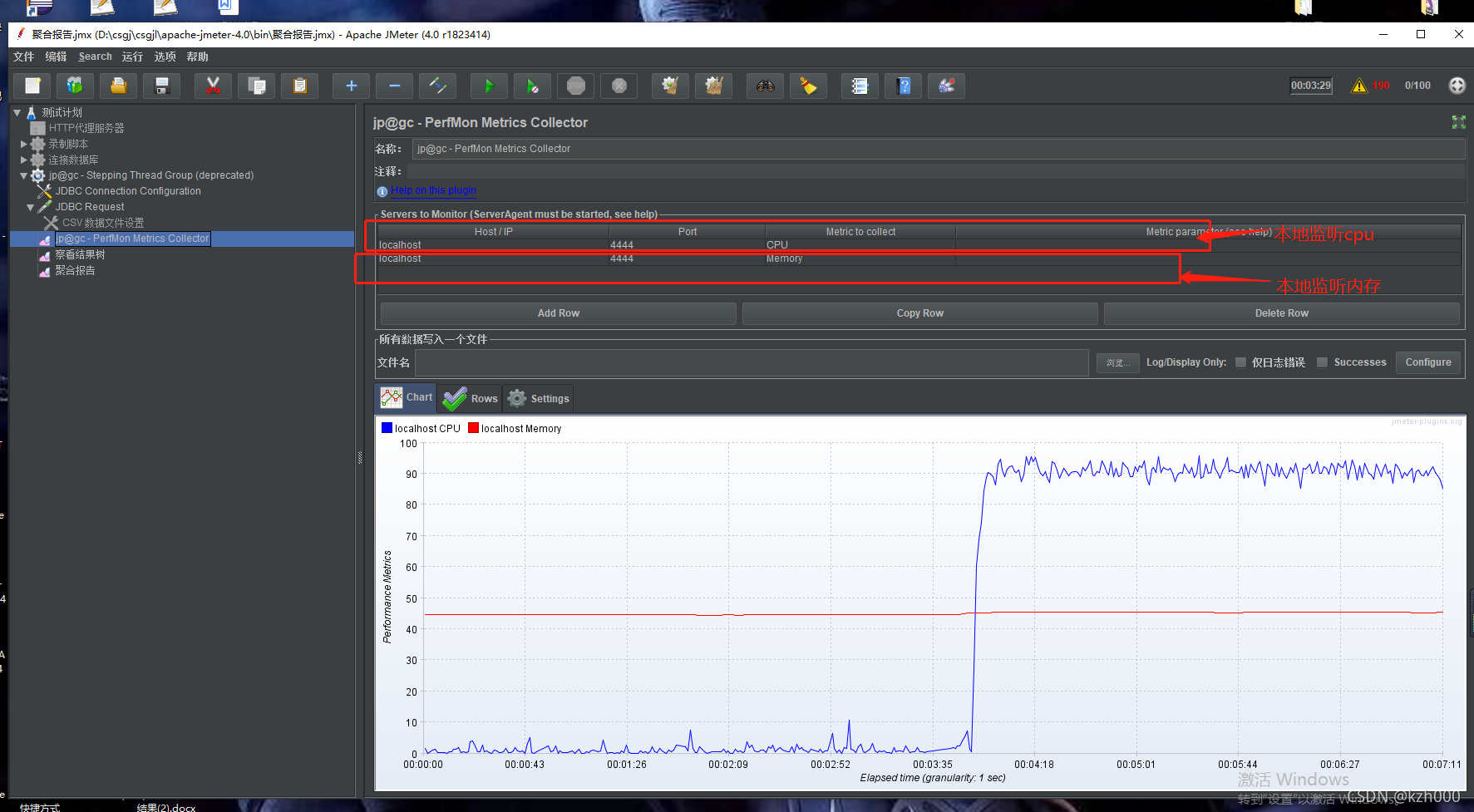1474x812 pixels.
Task: Open the 编辑 menu
Action: point(56,57)
